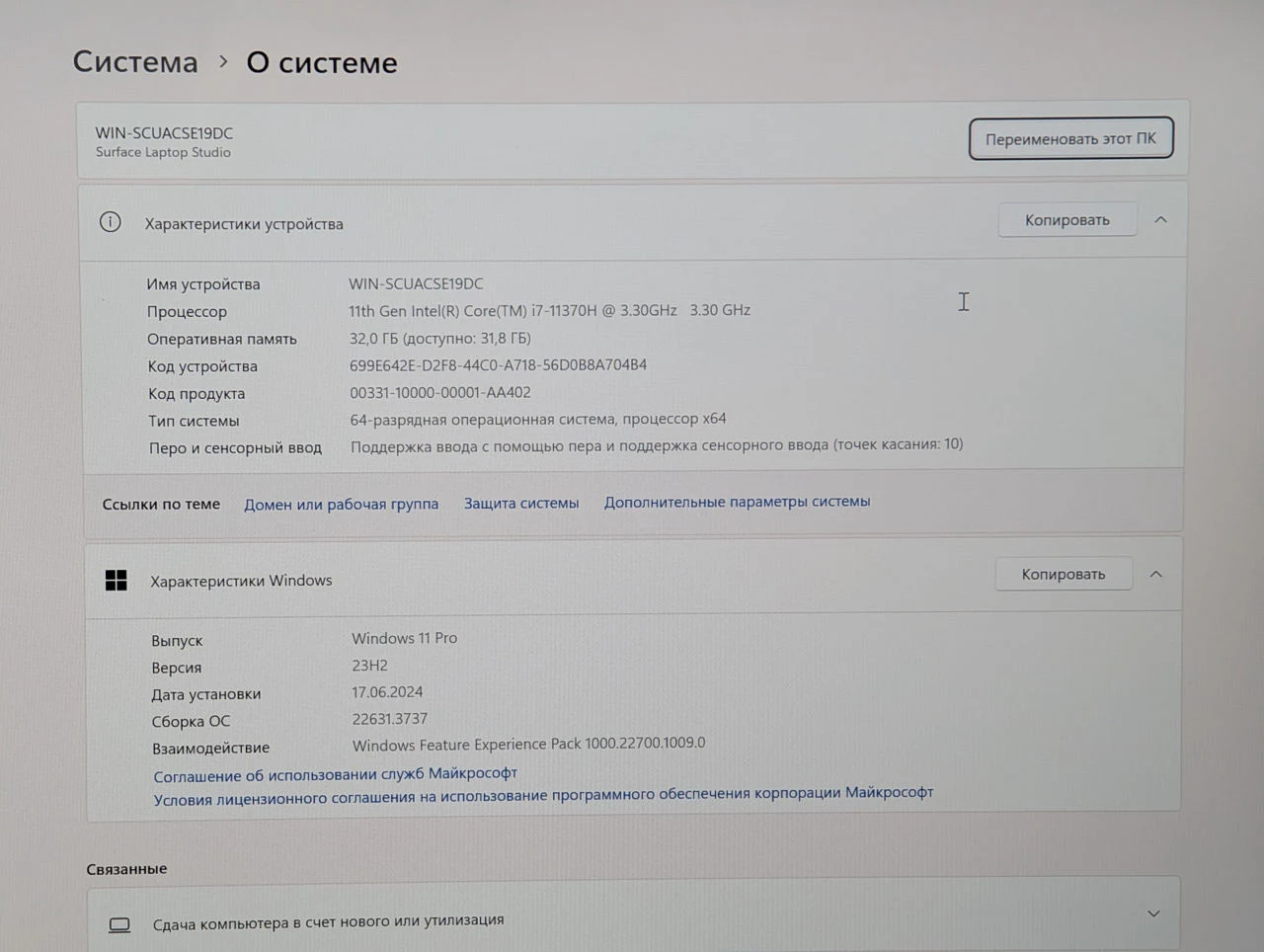Click the Surface Laptop Studio model text
The image size is (1264, 952).
(x=163, y=152)
